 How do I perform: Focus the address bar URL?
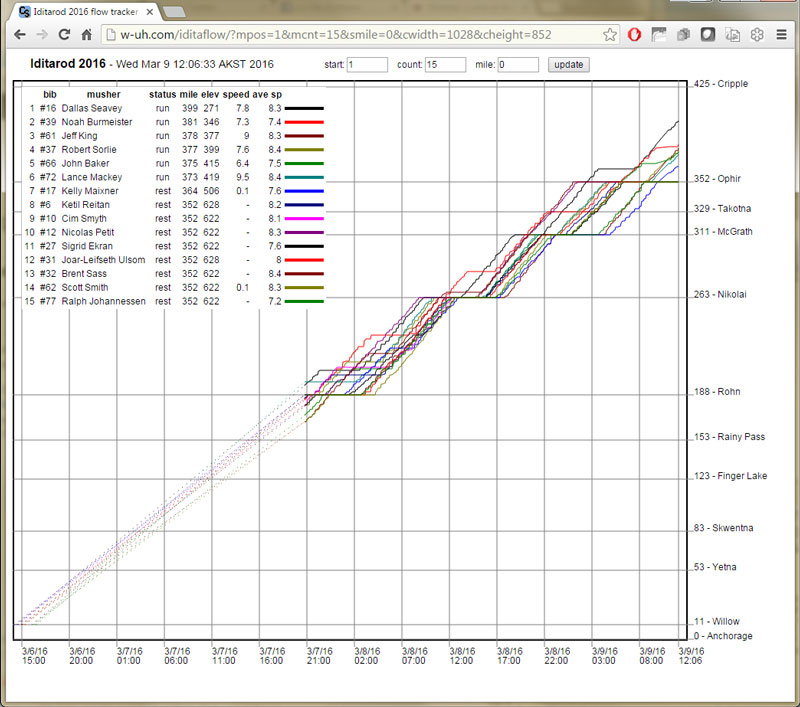[x=336, y=35]
